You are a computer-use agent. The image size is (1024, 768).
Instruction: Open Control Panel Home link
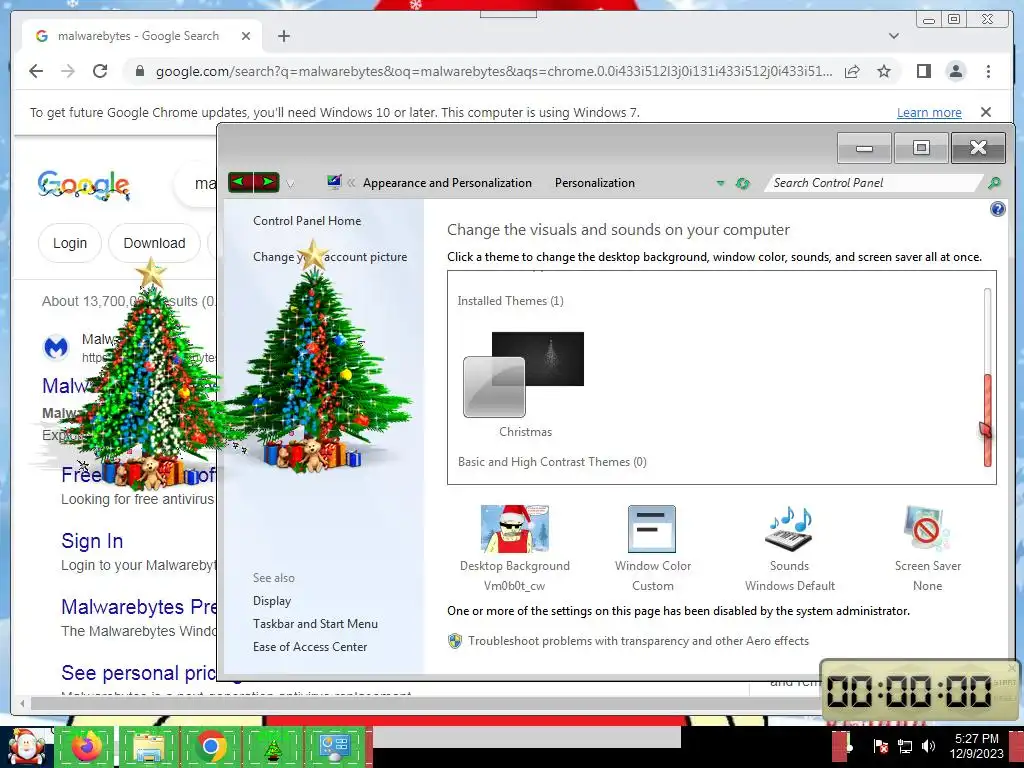pos(307,221)
